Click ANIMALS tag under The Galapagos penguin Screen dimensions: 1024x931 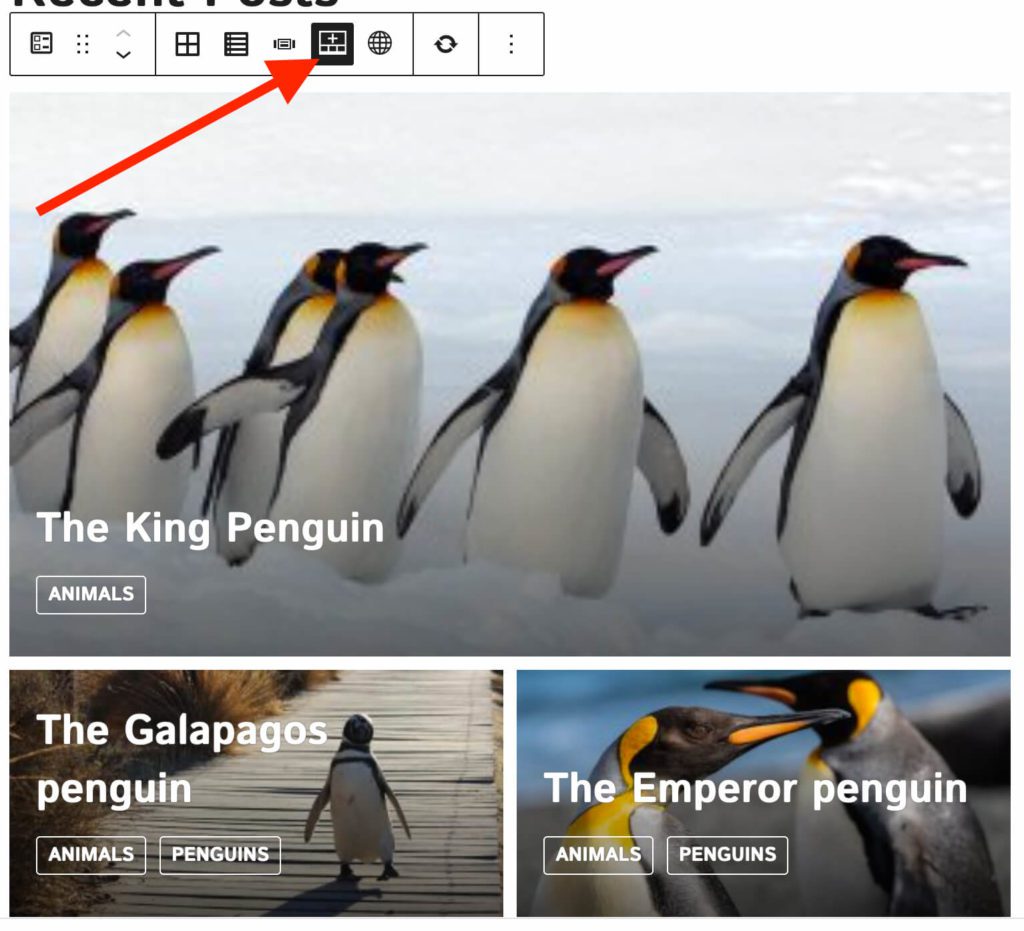(x=91, y=855)
